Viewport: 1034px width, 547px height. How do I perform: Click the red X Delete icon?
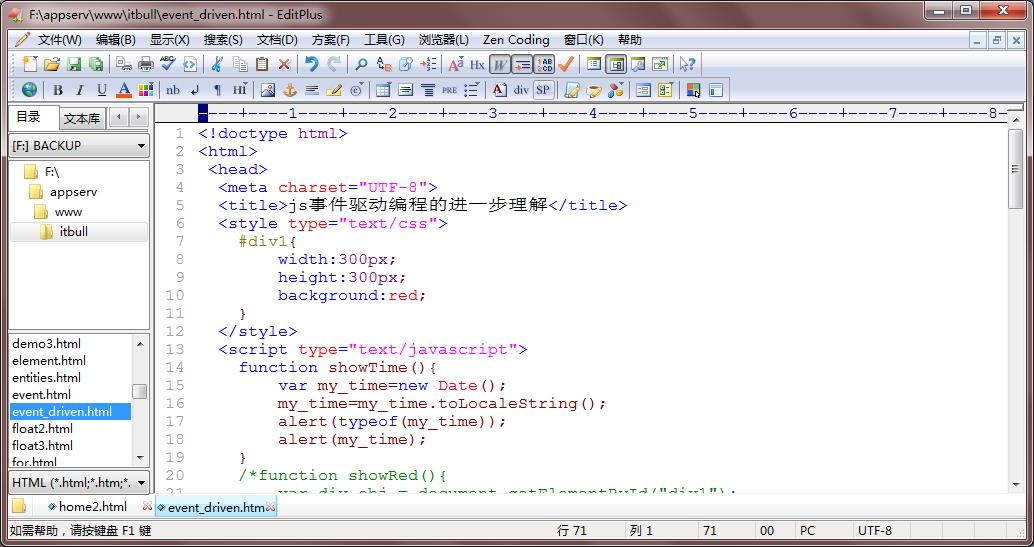[284, 64]
